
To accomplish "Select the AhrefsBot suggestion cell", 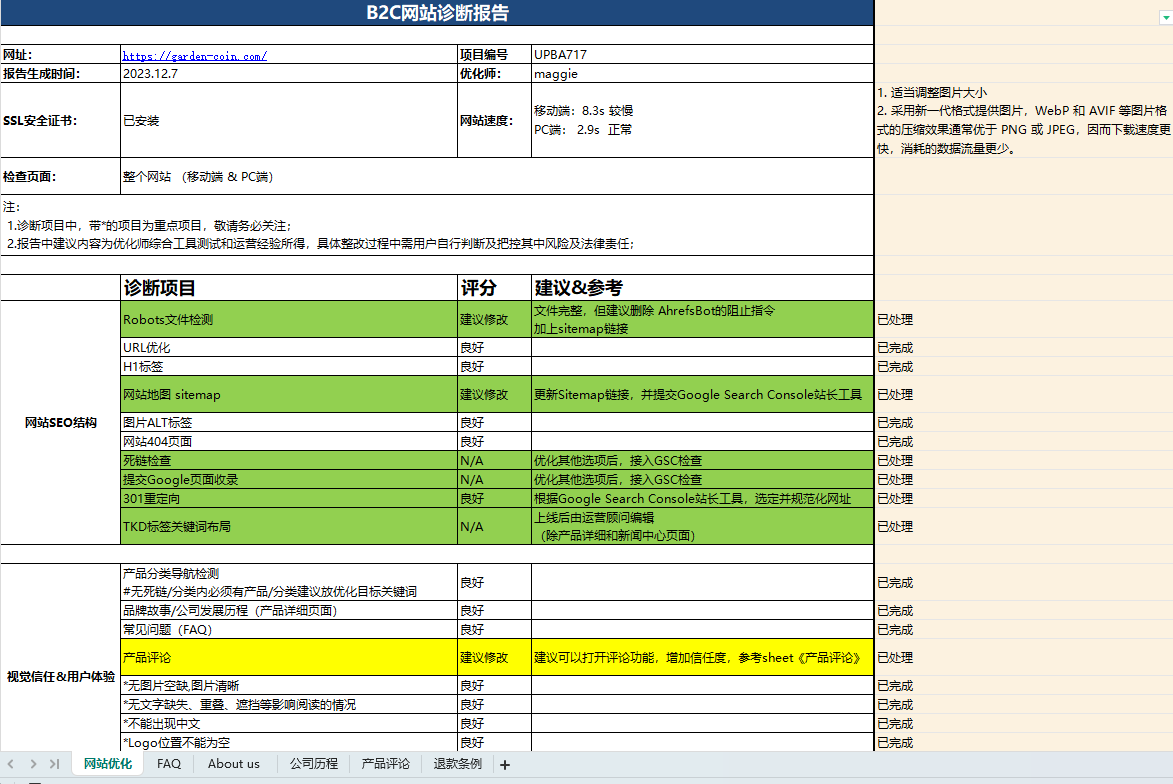I will [702, 319].
